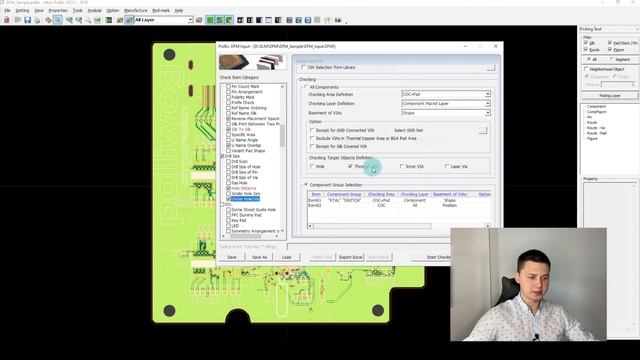Click the icon right of All Layer dropdown
The image size is (640, 360).
pos(199,20)
